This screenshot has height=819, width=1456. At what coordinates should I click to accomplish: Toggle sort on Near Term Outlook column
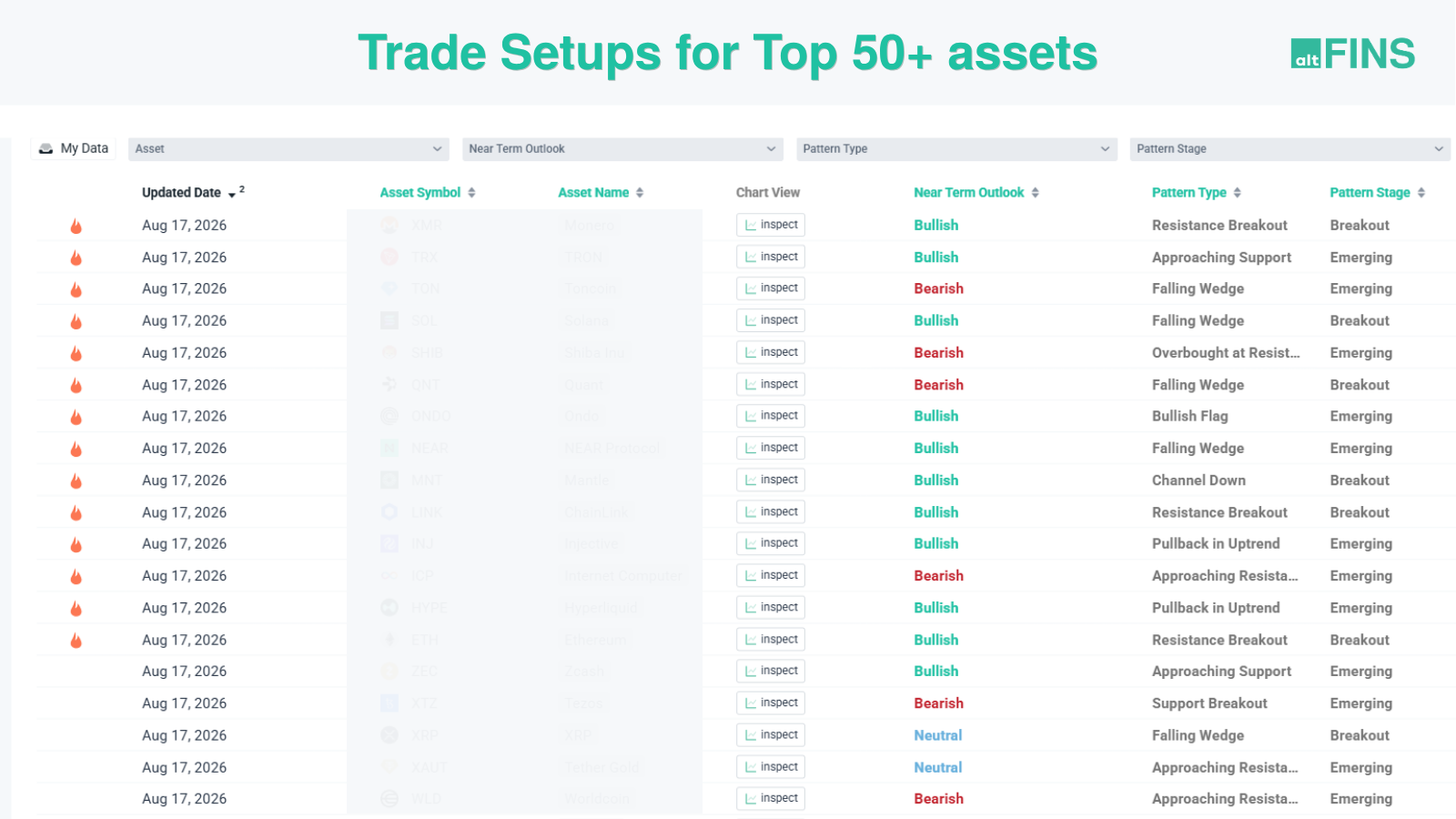click(x=1036, y=193)
